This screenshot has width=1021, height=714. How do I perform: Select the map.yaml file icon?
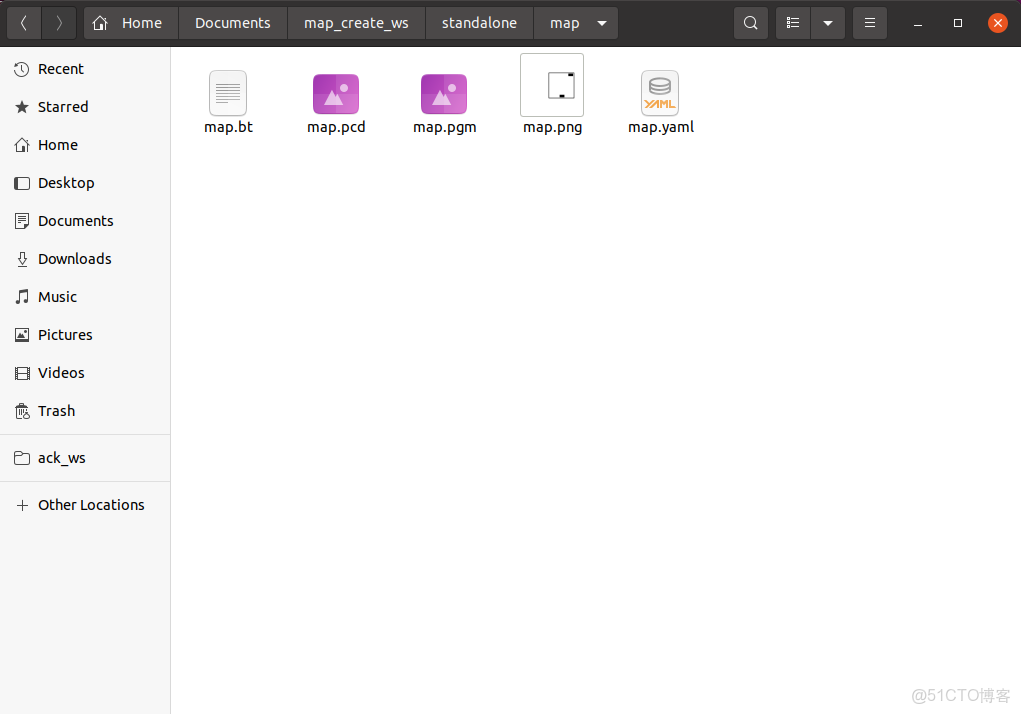pyautogui.click(x=660, y=93)
